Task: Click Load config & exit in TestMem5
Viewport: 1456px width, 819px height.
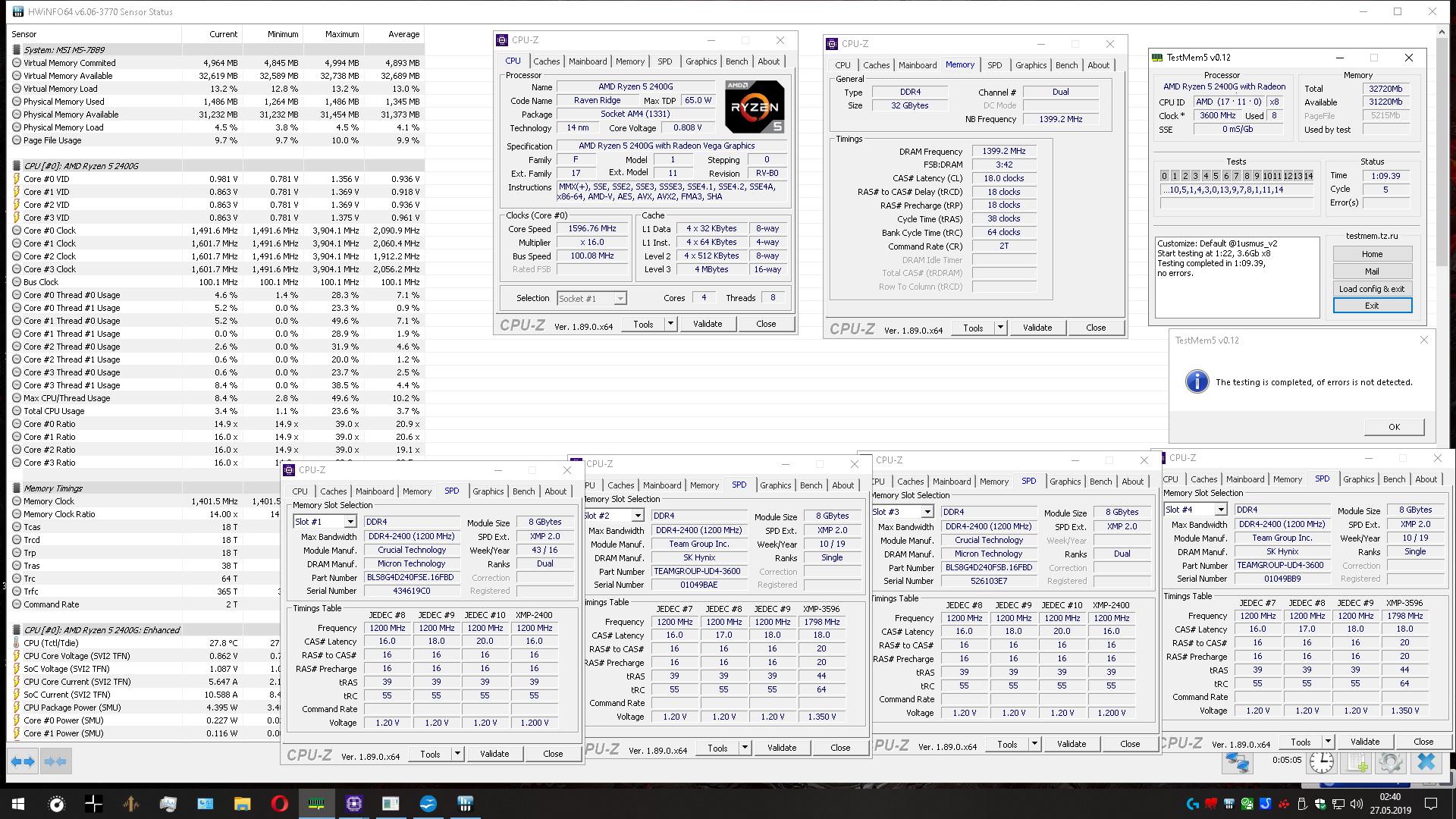Action: click(x=1372, y=289)
